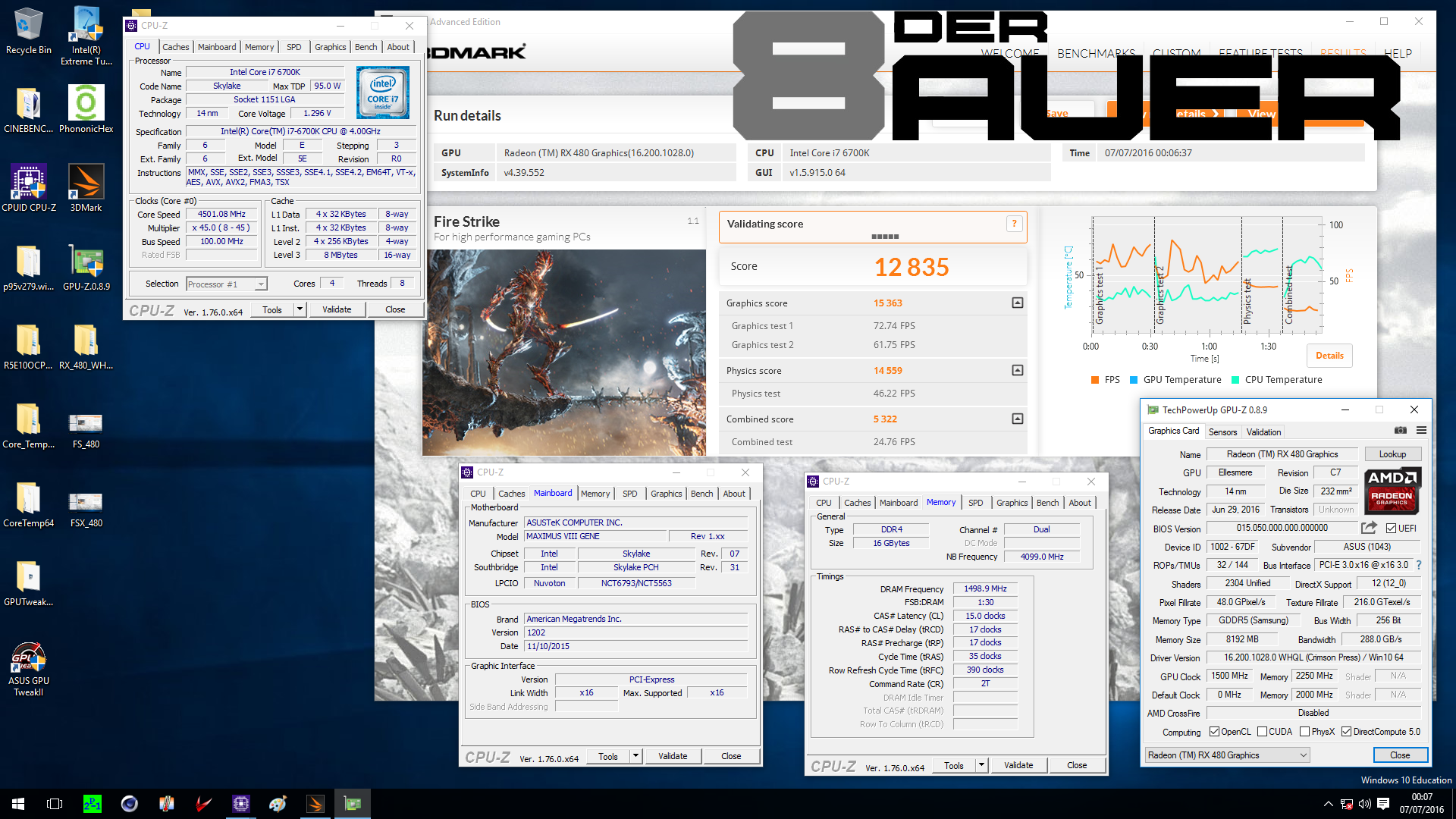Switch to the Sensors tab in GPU-Z
The height and width of the screenshot is (819, 1456).
(1222, 432)
